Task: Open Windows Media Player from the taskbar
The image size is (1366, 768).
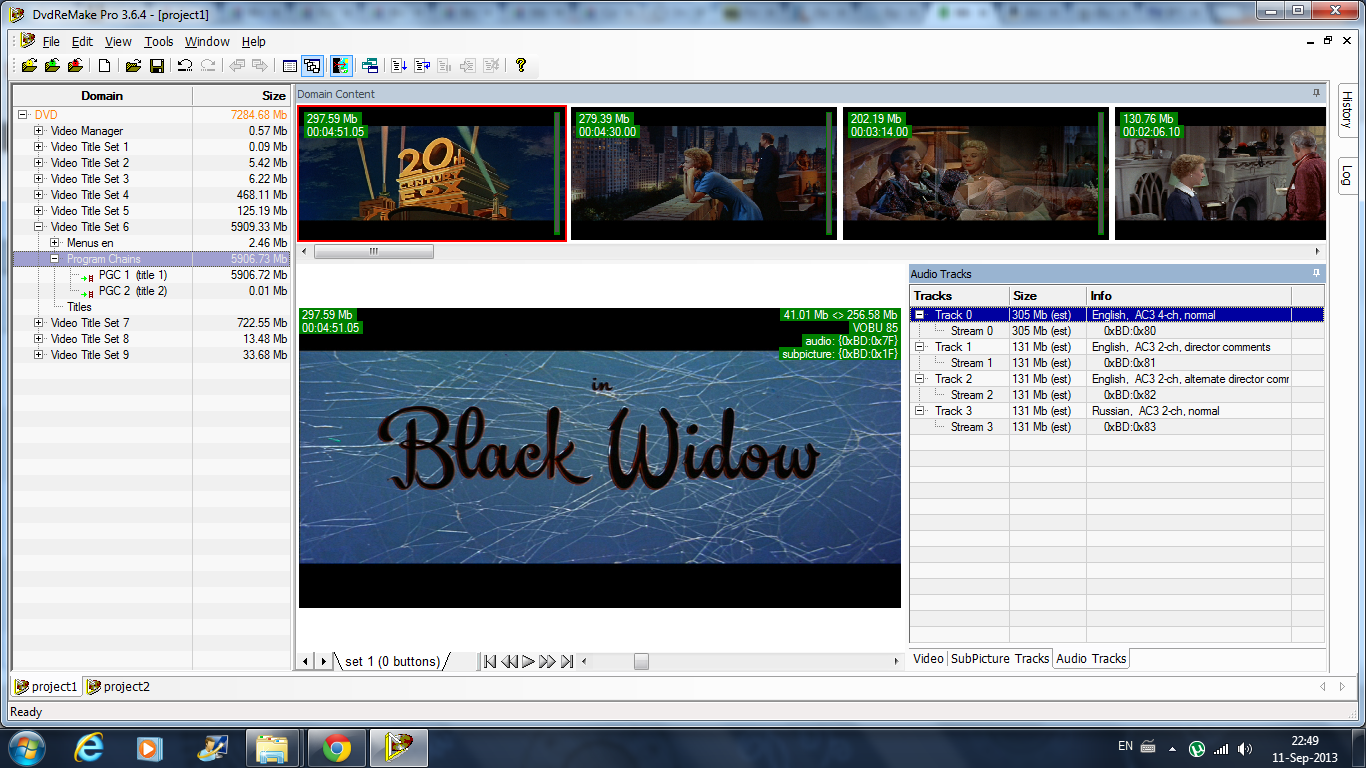Action: click(149, 747)
